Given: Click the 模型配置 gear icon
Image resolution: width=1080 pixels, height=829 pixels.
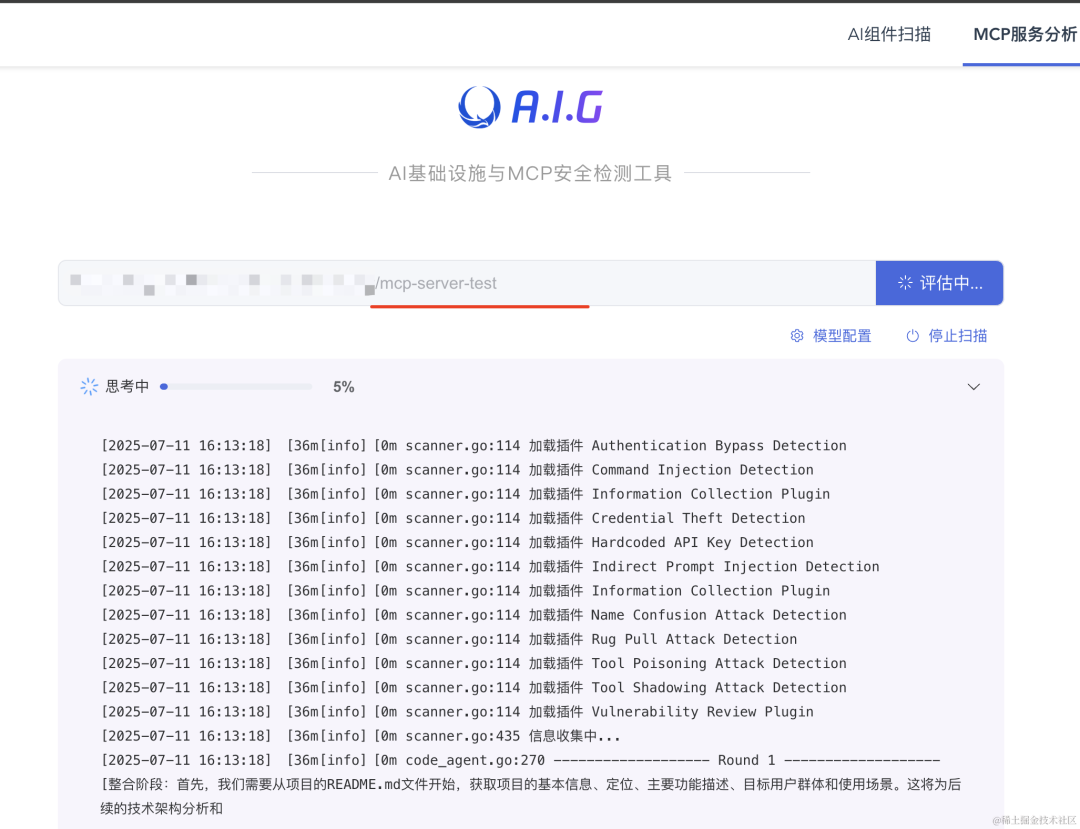Looking at the screenshot, I should pos(797,336).
